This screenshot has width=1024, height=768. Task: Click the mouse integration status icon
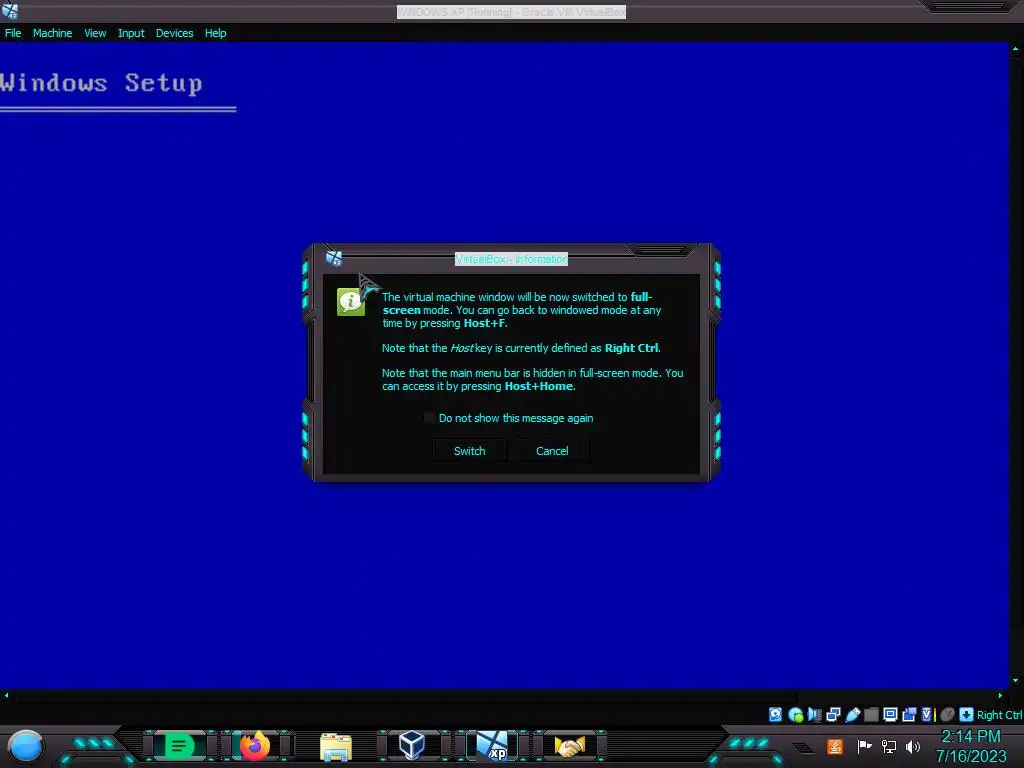(948, 714)
